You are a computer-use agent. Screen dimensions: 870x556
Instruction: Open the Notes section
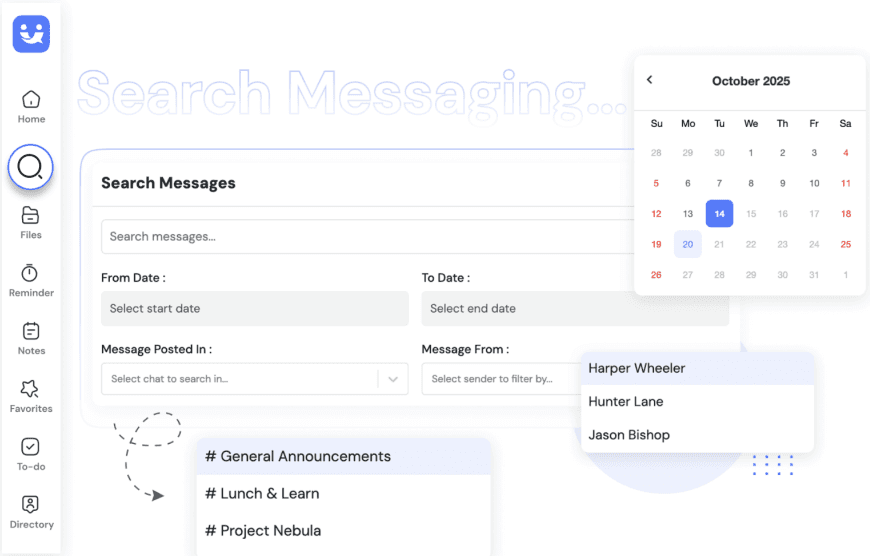pyautogui.click(x=31, y=338)
